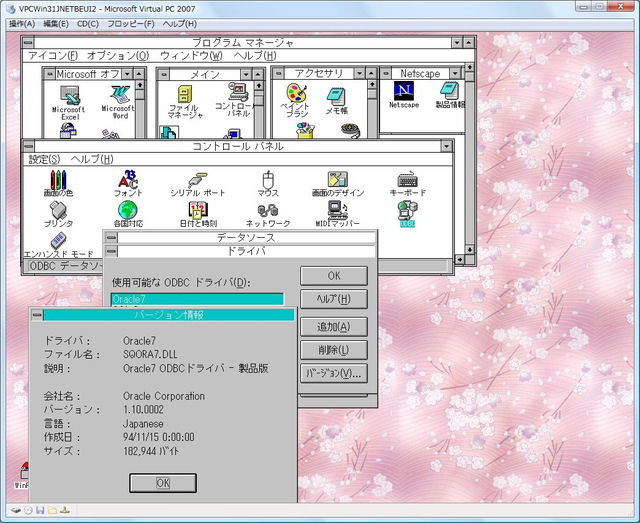The width and height of the screenshot is (640, 523).
Task: Open the 各国対応 globe icon
Action: (128, 215)
